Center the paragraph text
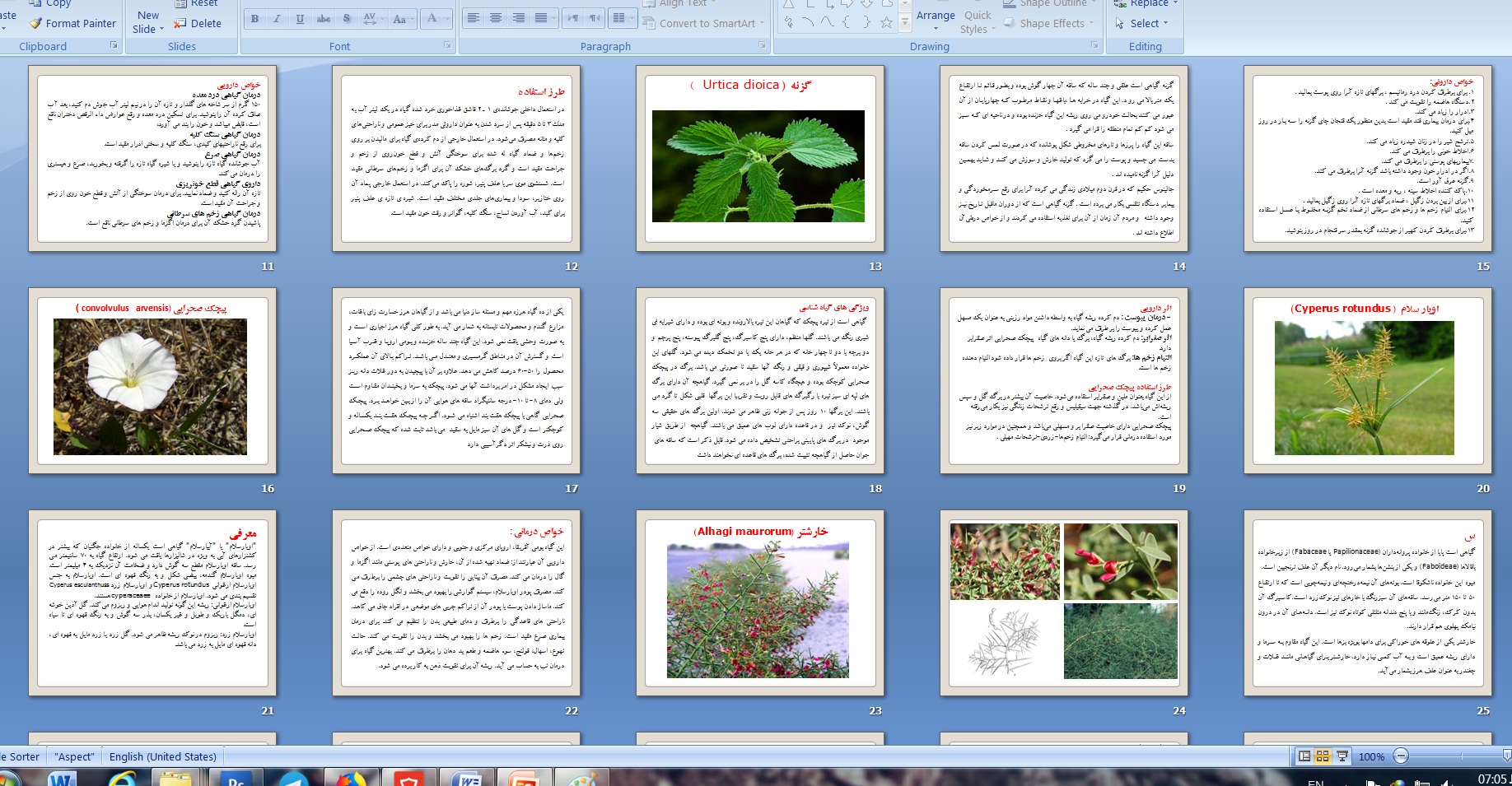1512x786 pixels. (x=496, y=18)
